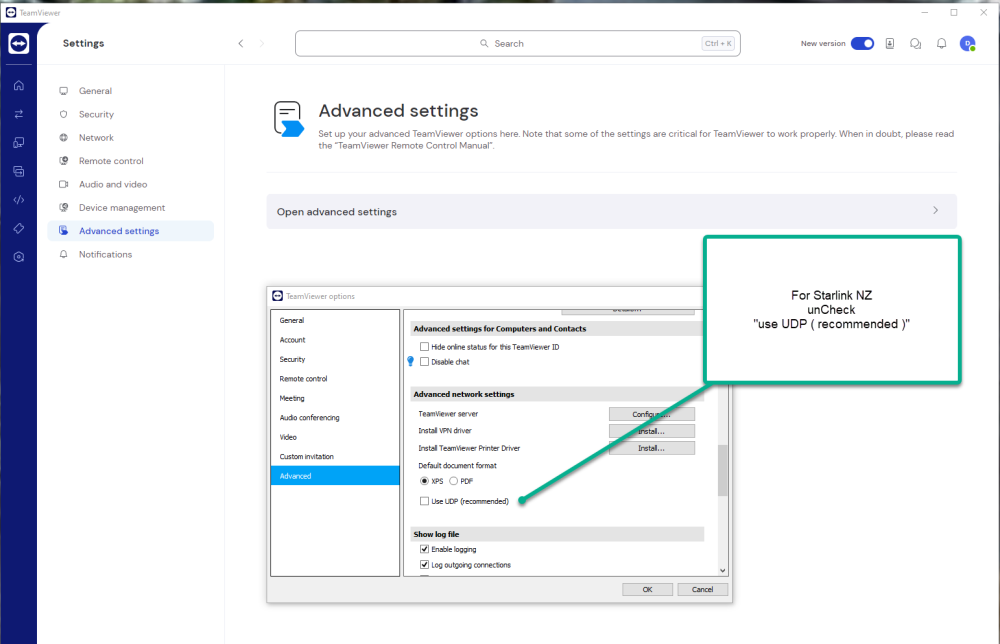Select Advanced in TeamViewer options list
The image size is (1000, 644).
pos(335,476)
